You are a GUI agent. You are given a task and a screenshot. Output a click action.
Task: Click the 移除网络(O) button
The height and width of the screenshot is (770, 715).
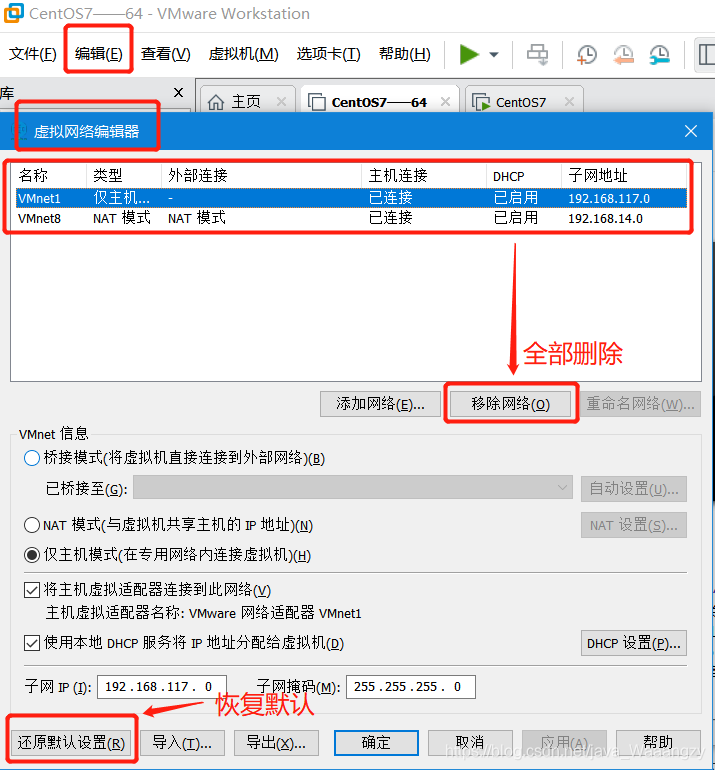511,404
